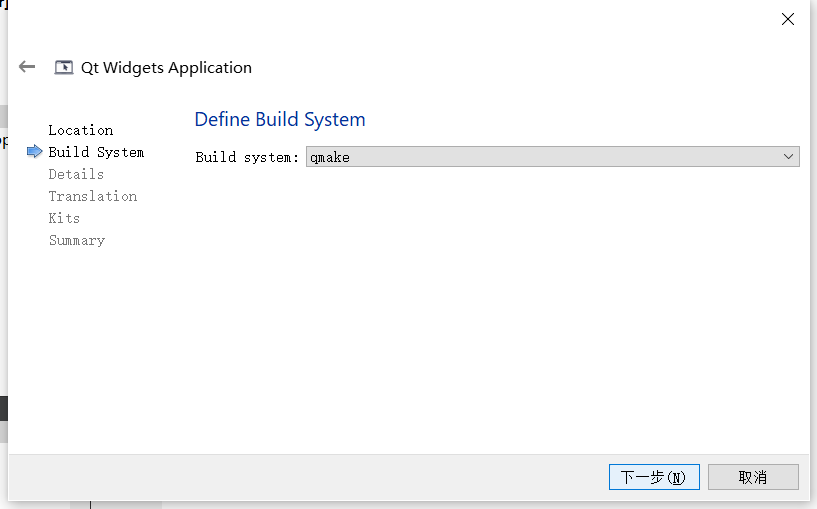This screenshot has width=817, height=509.
Task: Open the Build system qmake combo box
Action: (x=552, y=157)
